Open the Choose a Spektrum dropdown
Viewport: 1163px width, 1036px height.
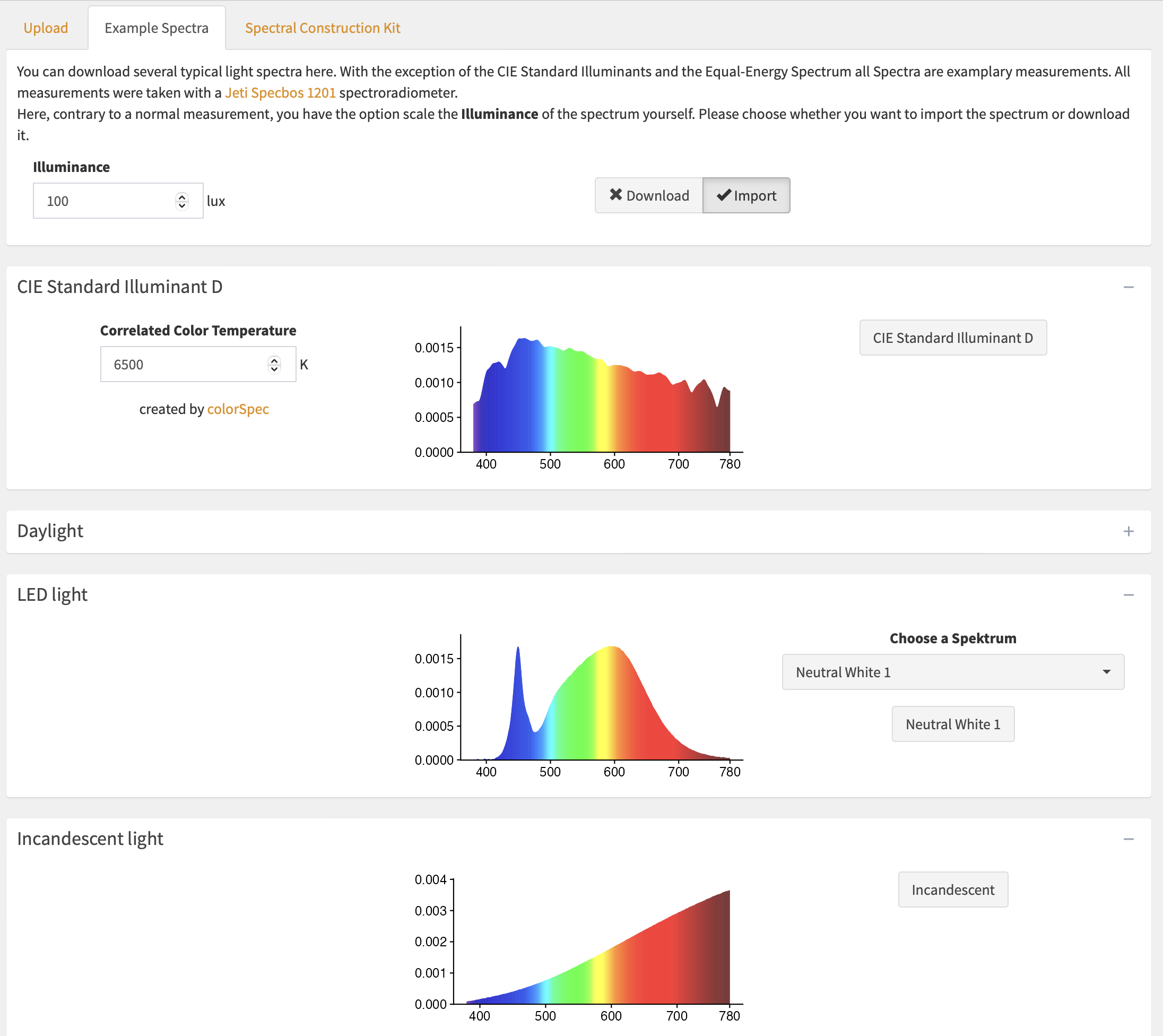click(952, 672)
